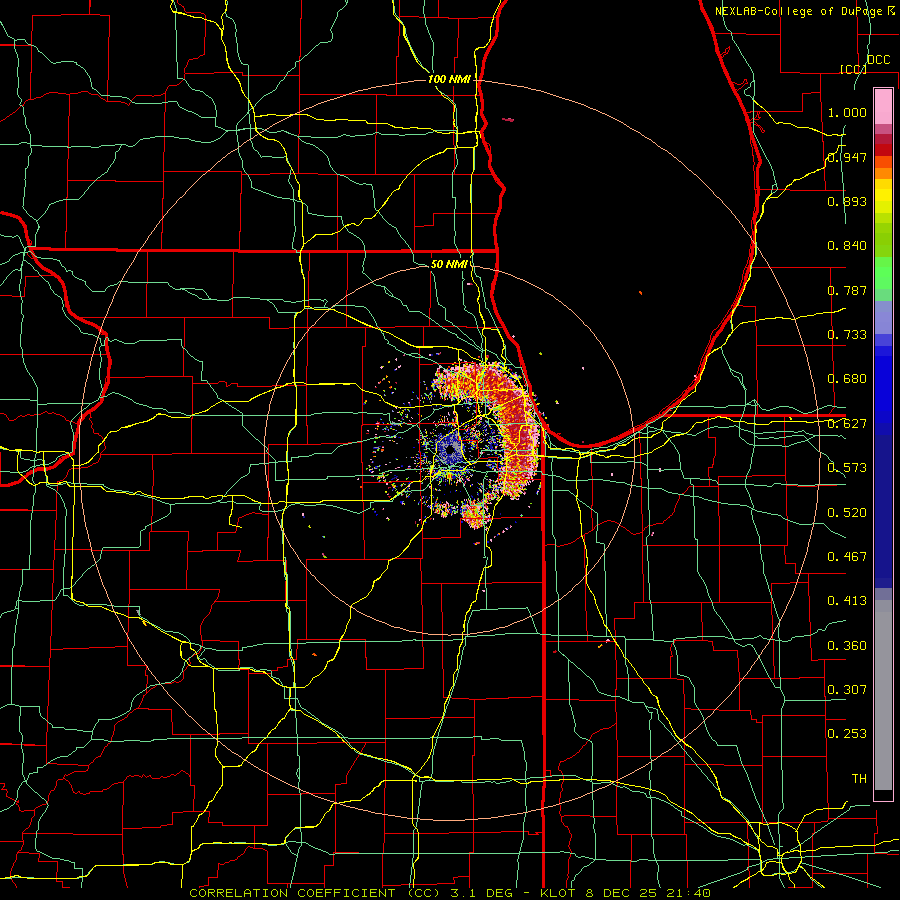The width and height of the screenshot is (900, 900).
Task: Click the 0.787 scale value
Action: 847,290
